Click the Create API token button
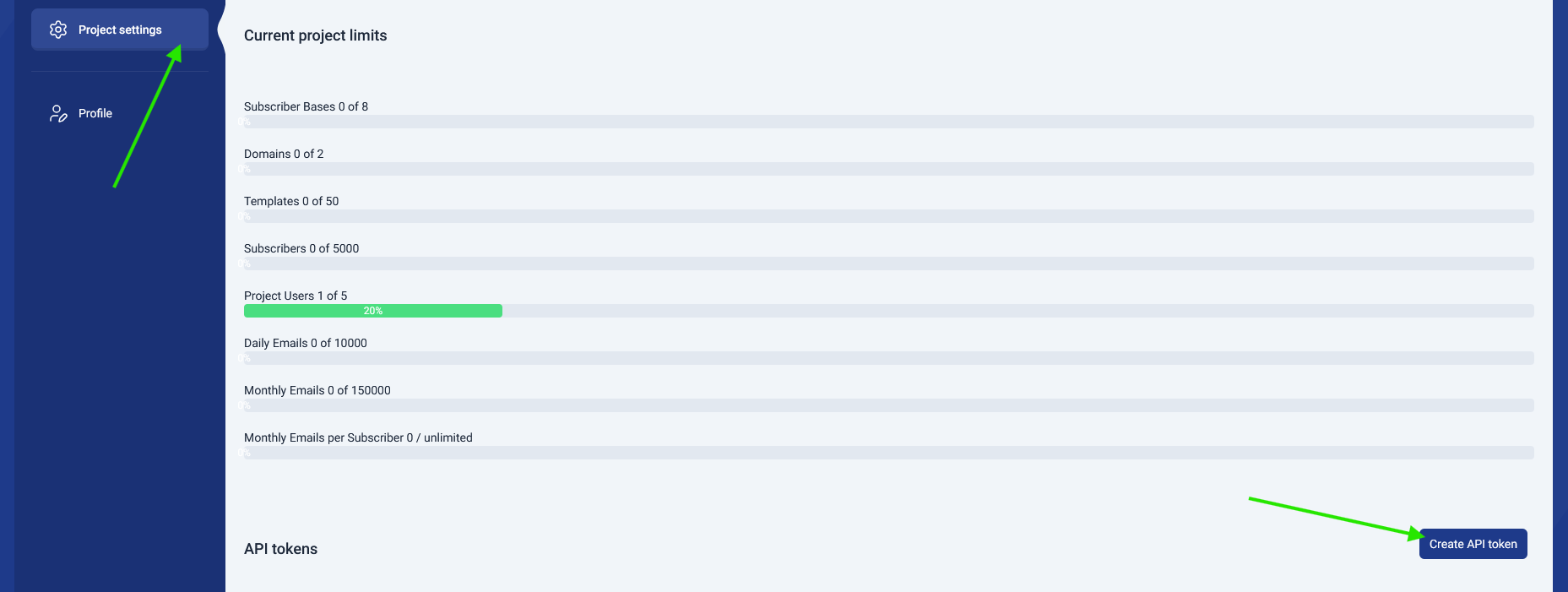The height and width of the screenshot is (592, 1568). coord(1473,544)
